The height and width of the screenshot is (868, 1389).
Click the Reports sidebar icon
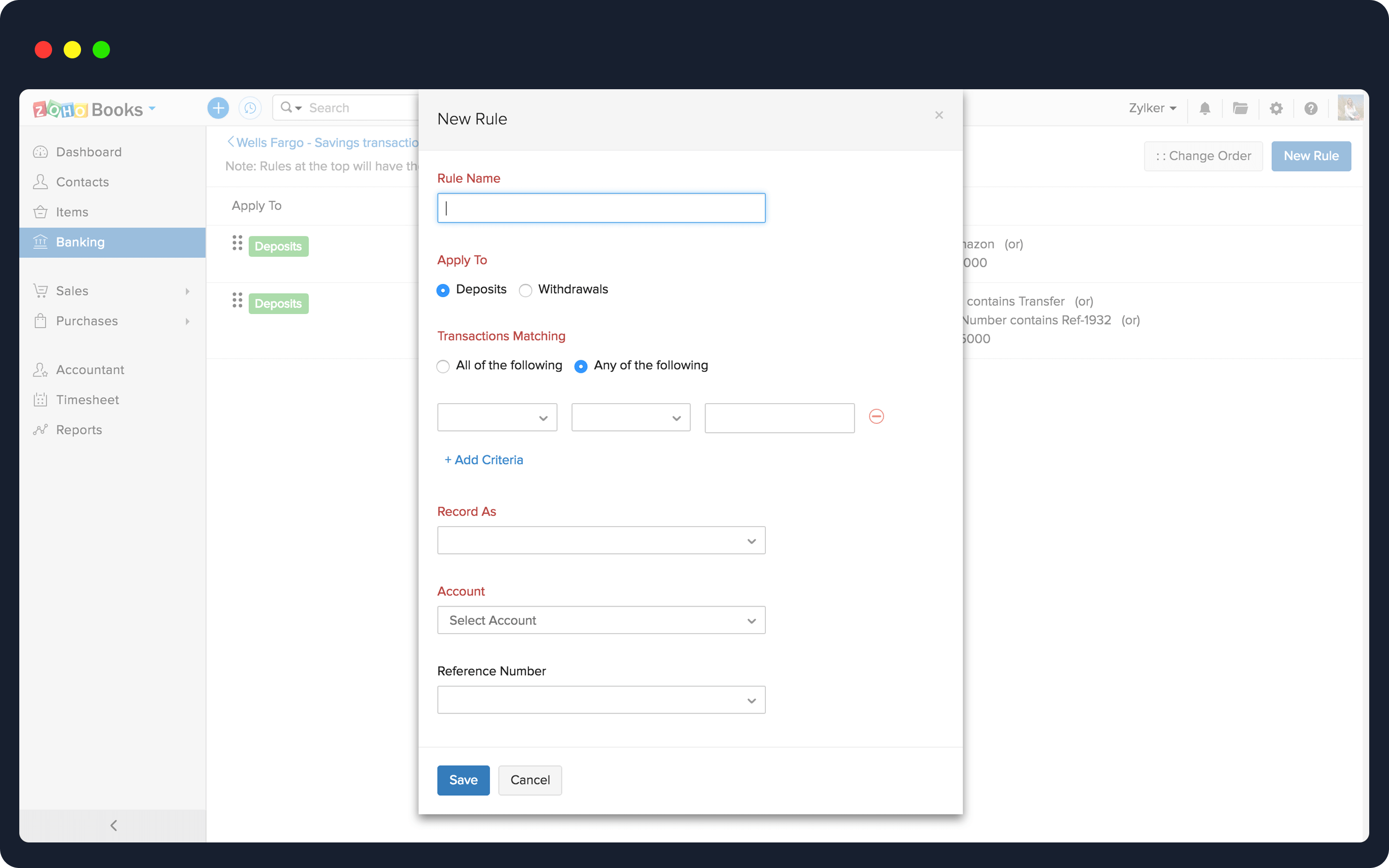(x=40, y=429)
